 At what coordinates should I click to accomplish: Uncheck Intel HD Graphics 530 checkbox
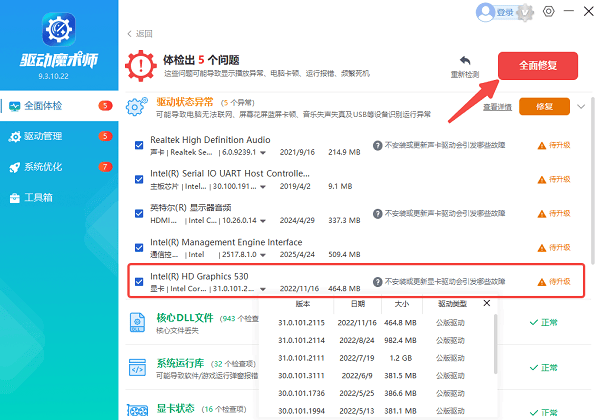(x=139, y=282)
